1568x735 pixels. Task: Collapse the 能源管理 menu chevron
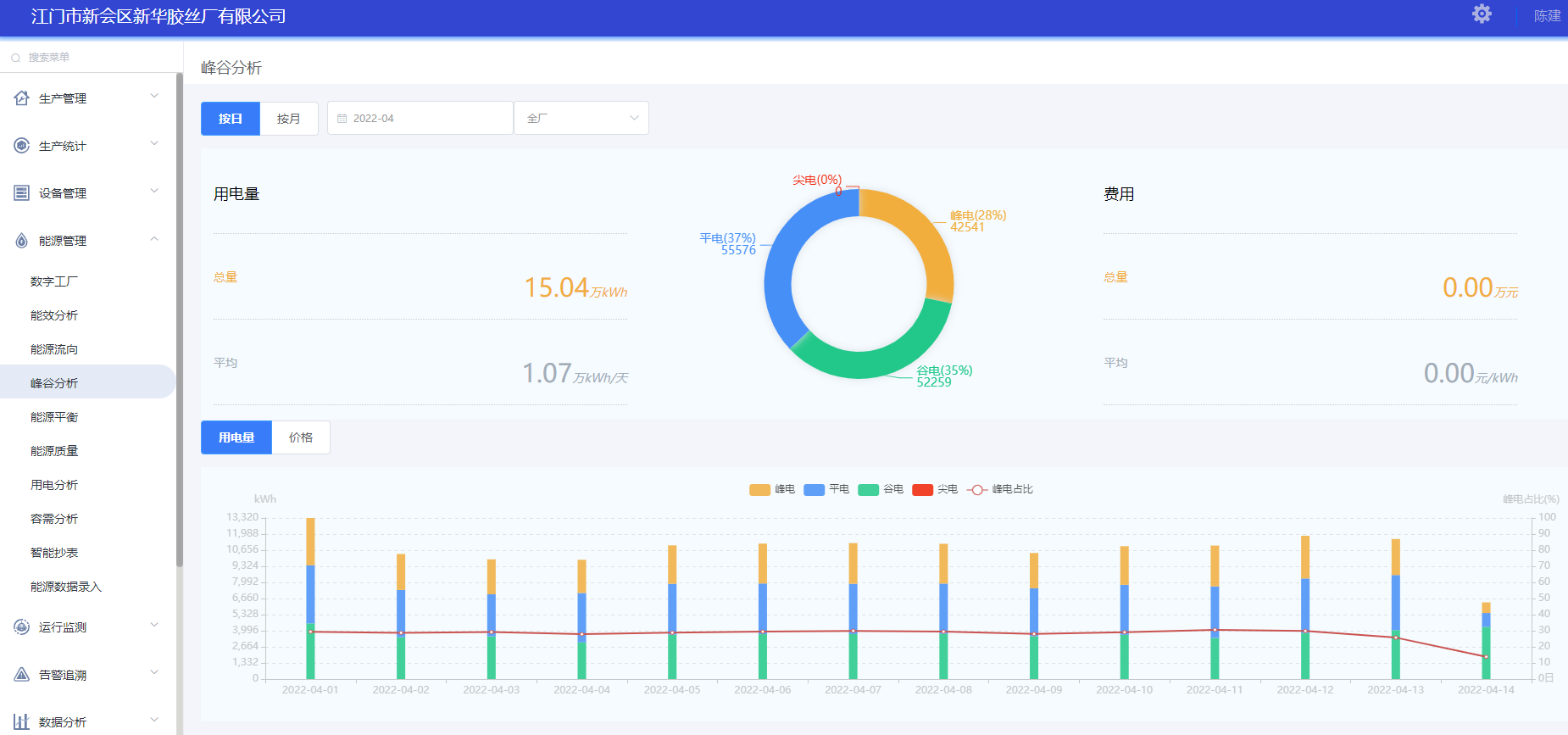tap(154, 240)
